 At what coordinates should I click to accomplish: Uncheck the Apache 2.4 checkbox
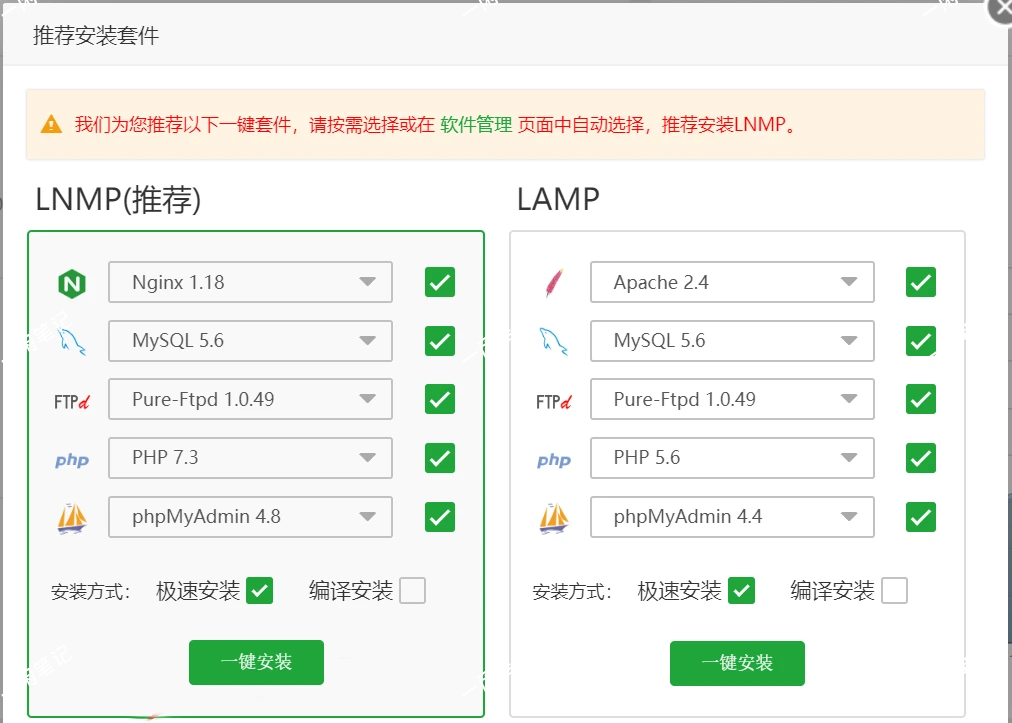(x=921, y=283)
